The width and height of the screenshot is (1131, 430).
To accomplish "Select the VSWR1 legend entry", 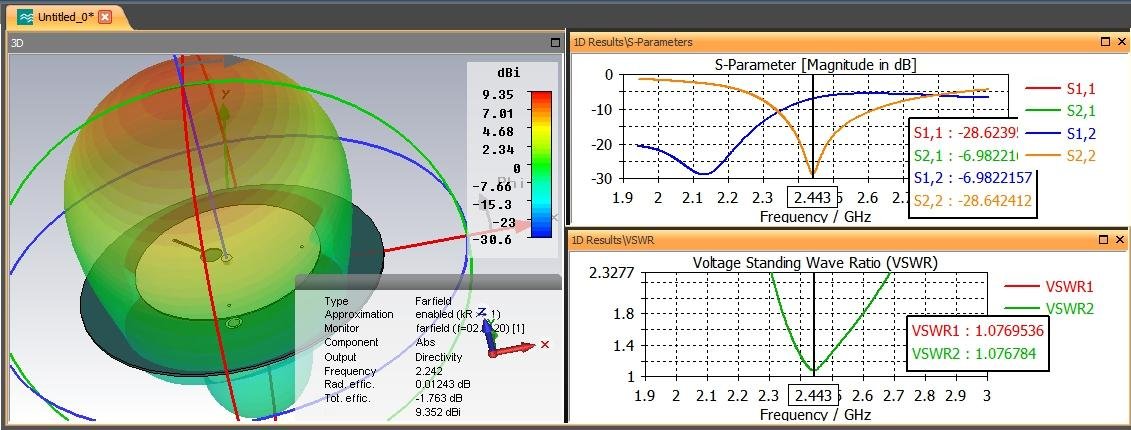I will [x=1049, y=286].
